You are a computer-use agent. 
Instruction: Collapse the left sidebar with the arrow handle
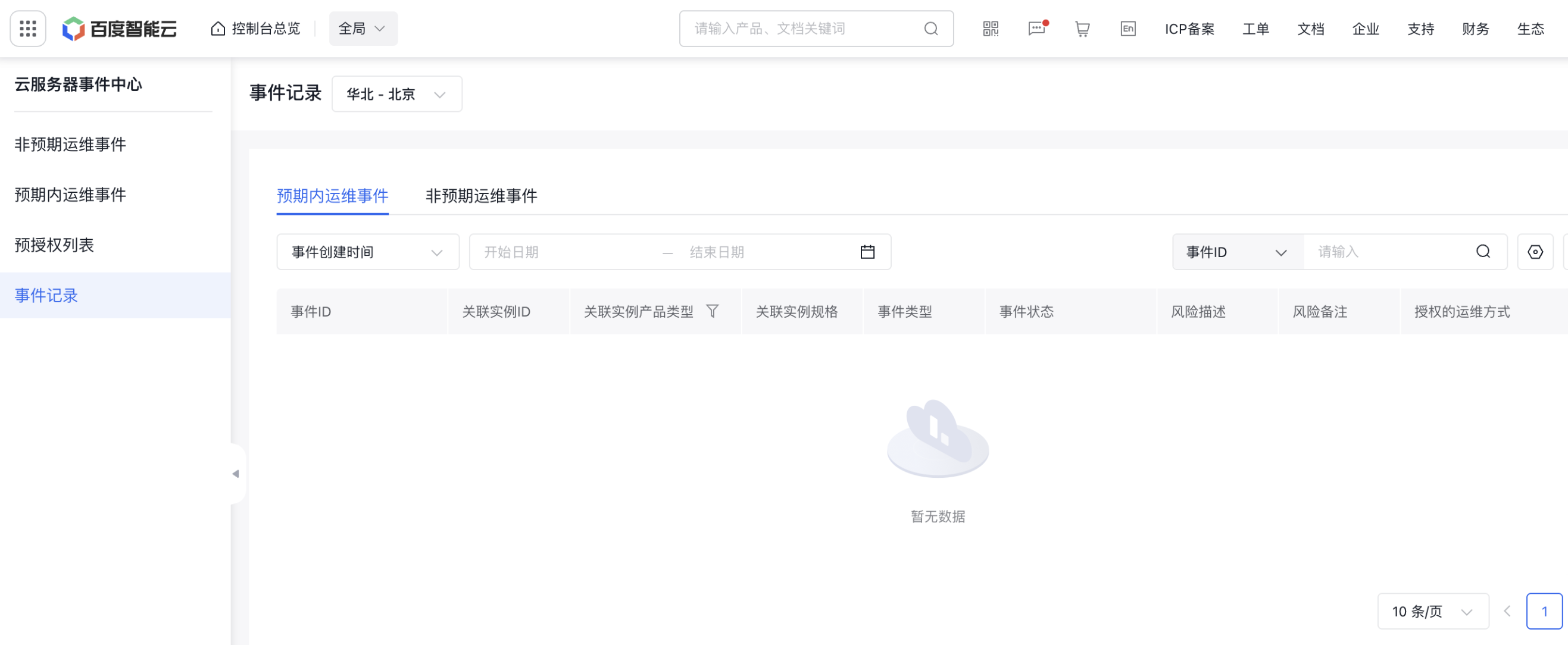[236, 474]
